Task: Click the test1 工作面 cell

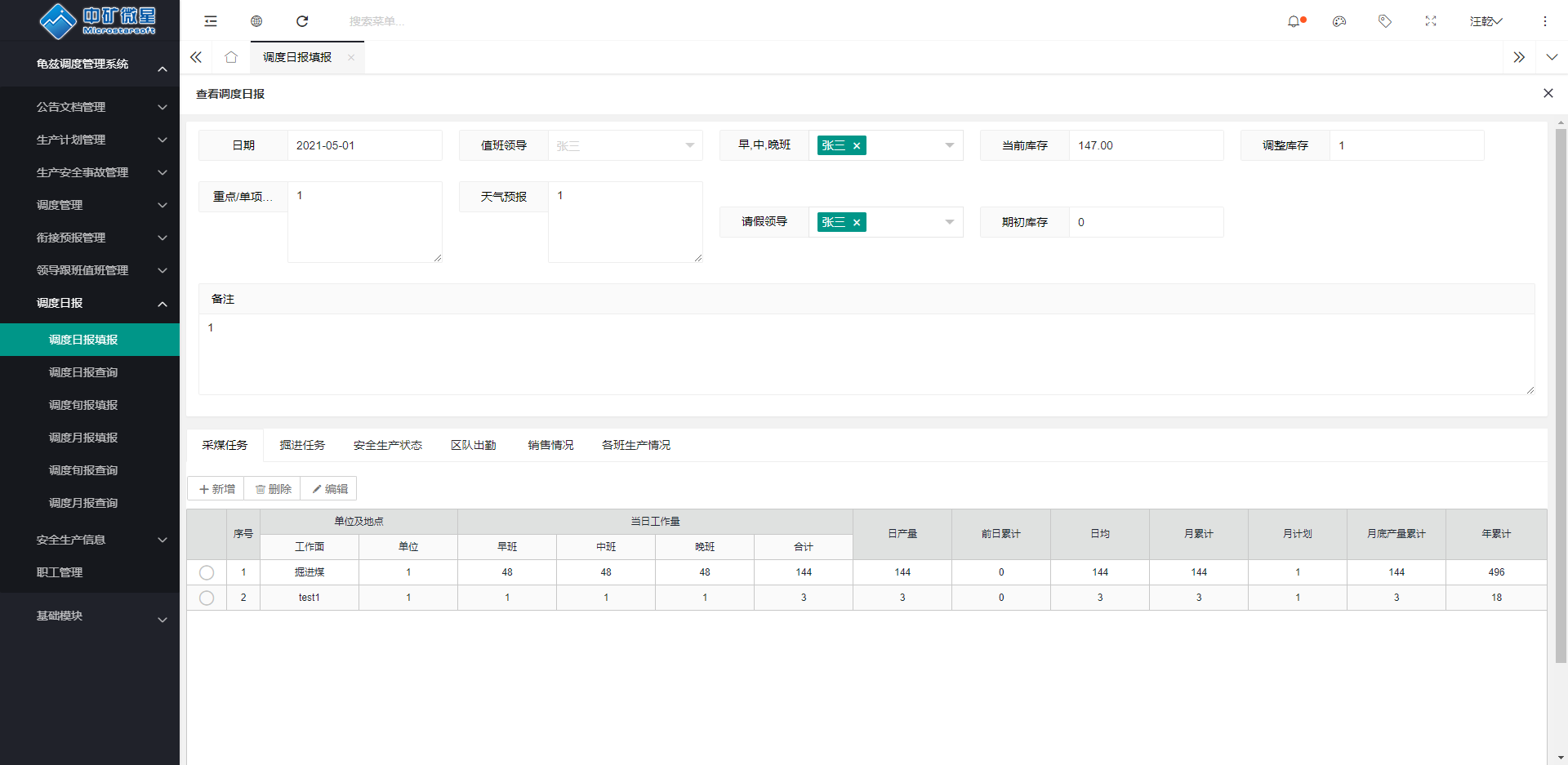Action: (x=310, y=598)
